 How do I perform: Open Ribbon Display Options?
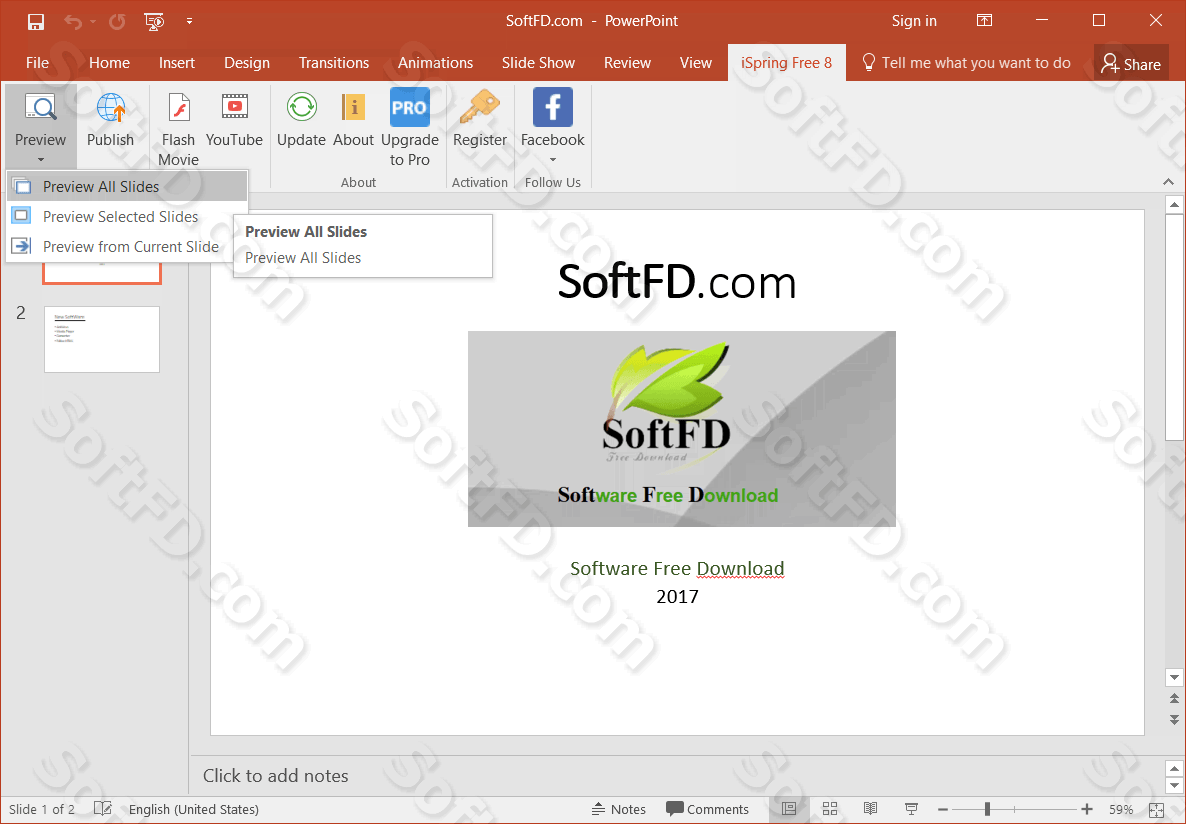click(x=984, y=20)
